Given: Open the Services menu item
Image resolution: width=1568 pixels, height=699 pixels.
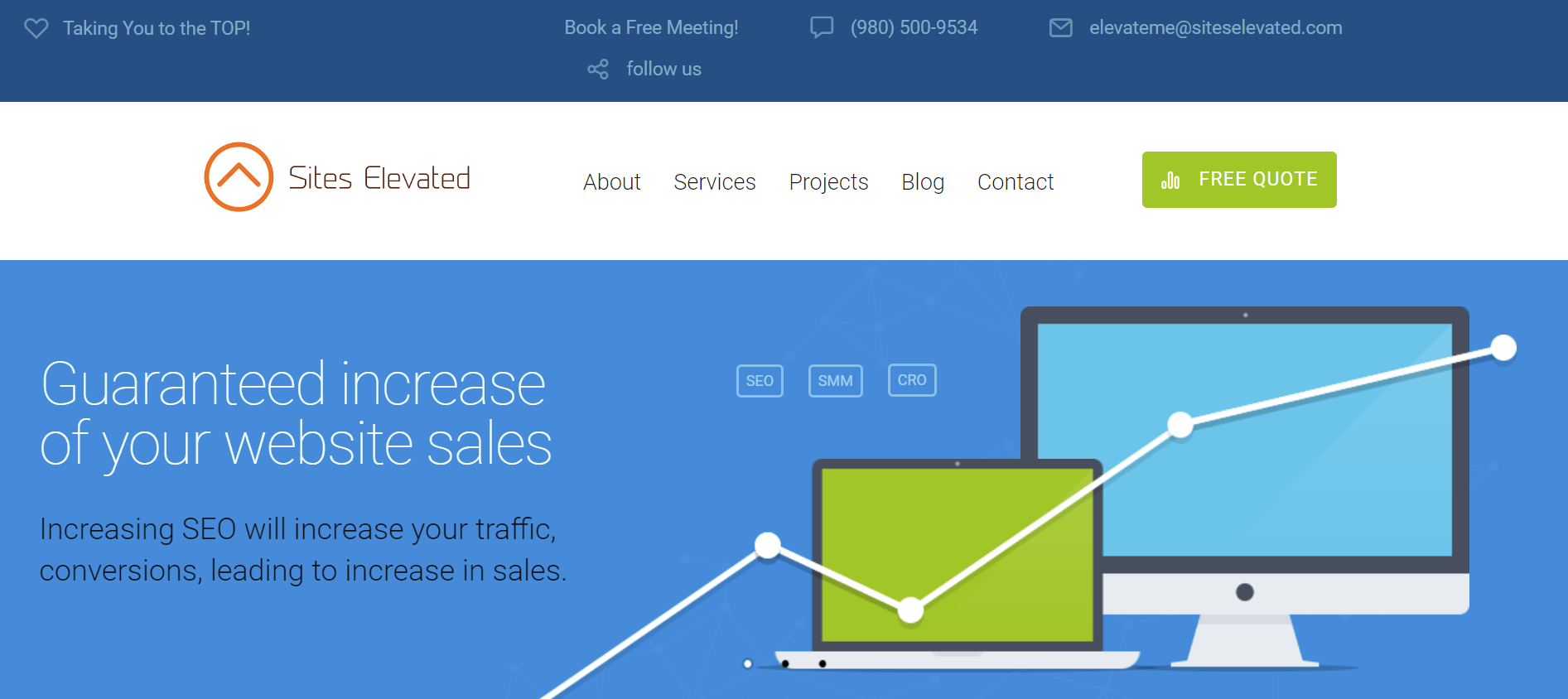Looking at the screenshot, I should coord(715,181).
